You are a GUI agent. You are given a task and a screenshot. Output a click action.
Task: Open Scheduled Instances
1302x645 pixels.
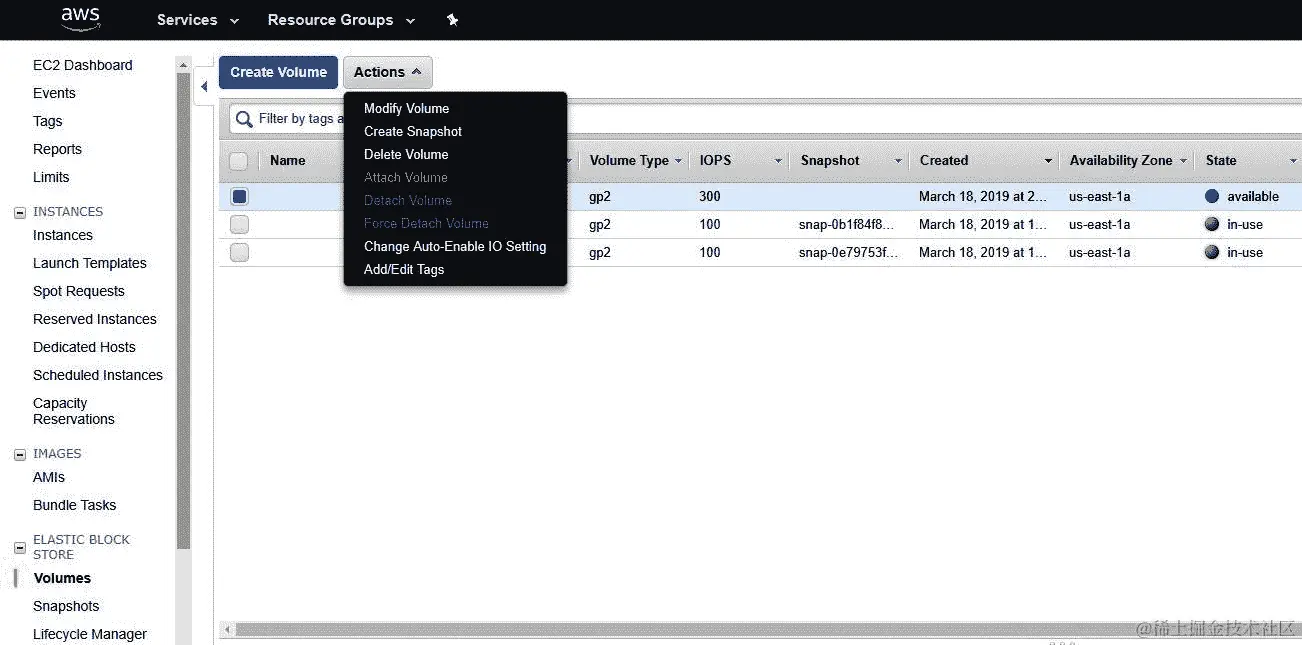coord(97,375)
